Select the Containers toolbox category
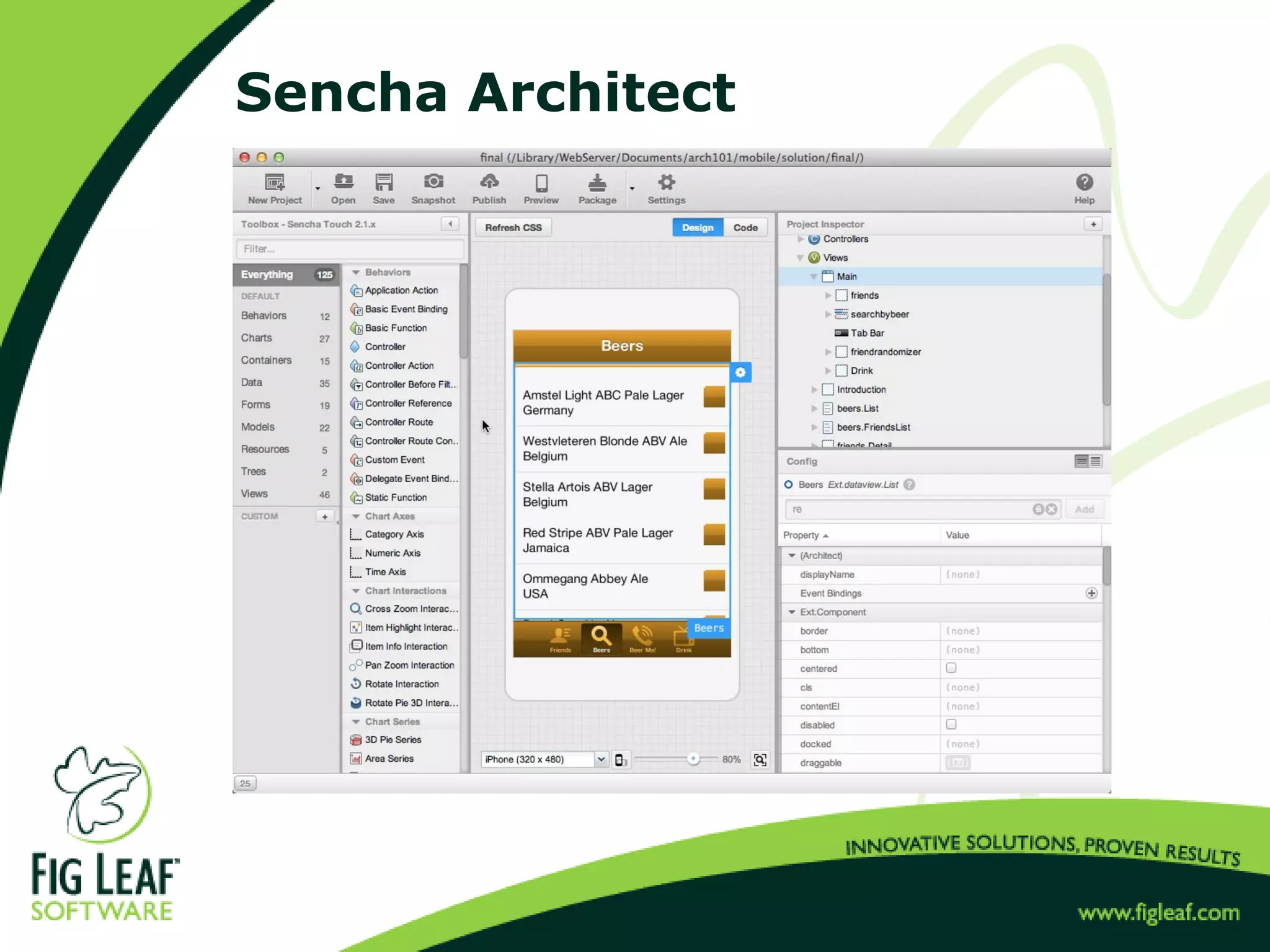This screenshot has height=952, width=1270. pos(286,360)
